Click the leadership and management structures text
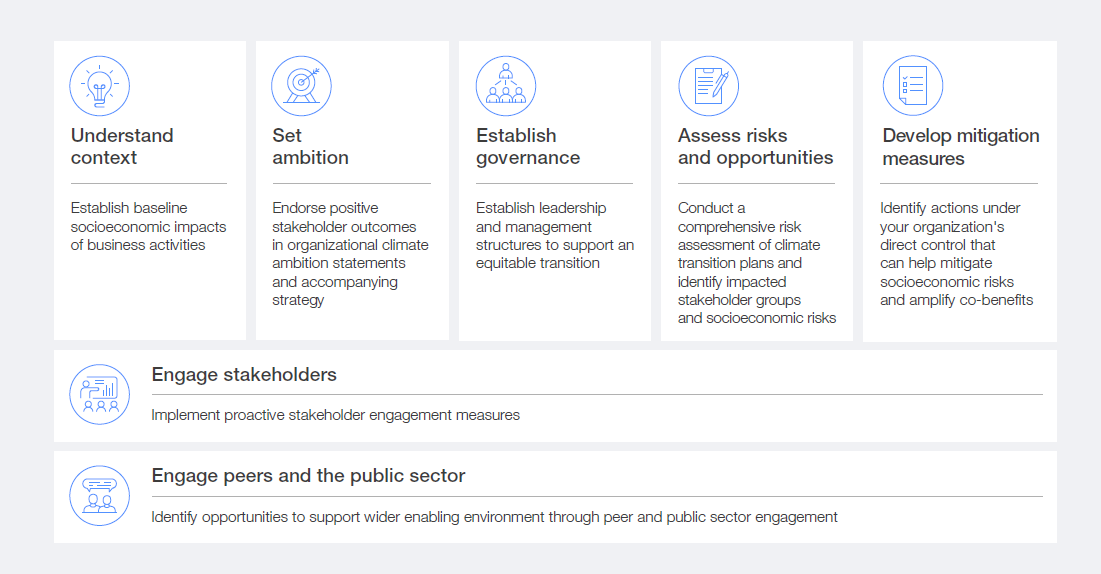Viewport: 1101px width, 574px height. pyautogui.click(x=555, y=236)
